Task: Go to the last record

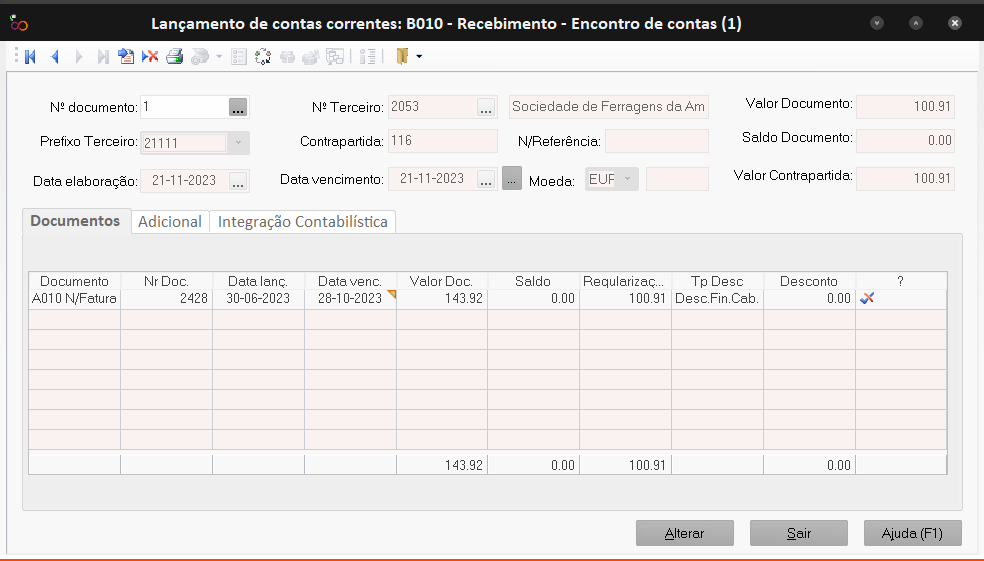Action: click(x=103, y=57)
